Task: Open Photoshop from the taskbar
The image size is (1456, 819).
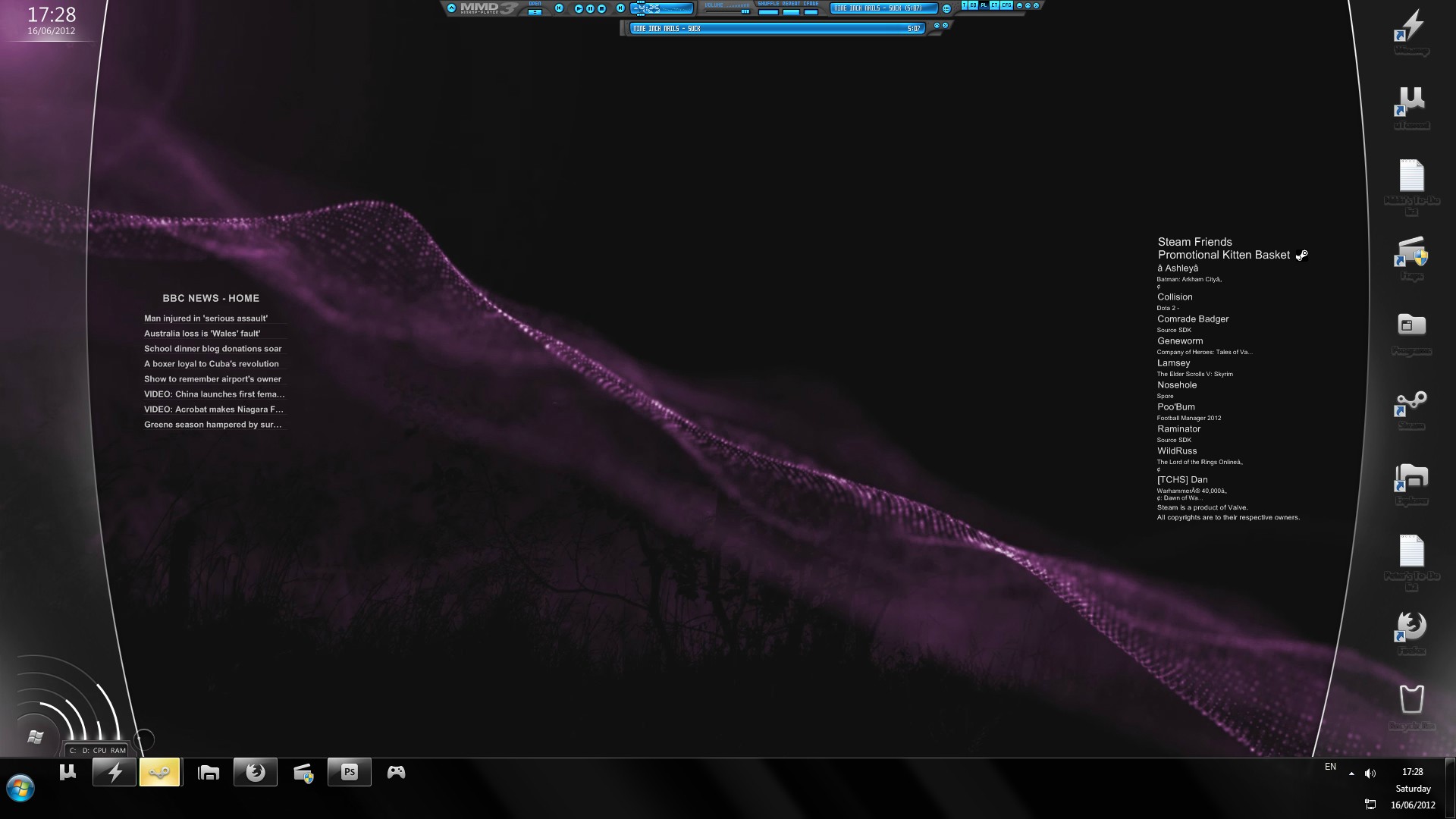Action: [349, 772]
